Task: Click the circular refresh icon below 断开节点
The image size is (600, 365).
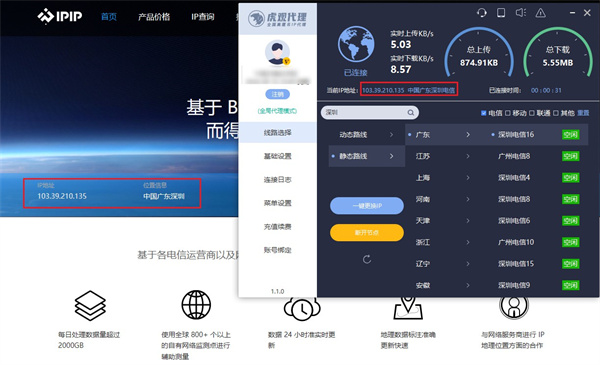Action: [367, 259]
